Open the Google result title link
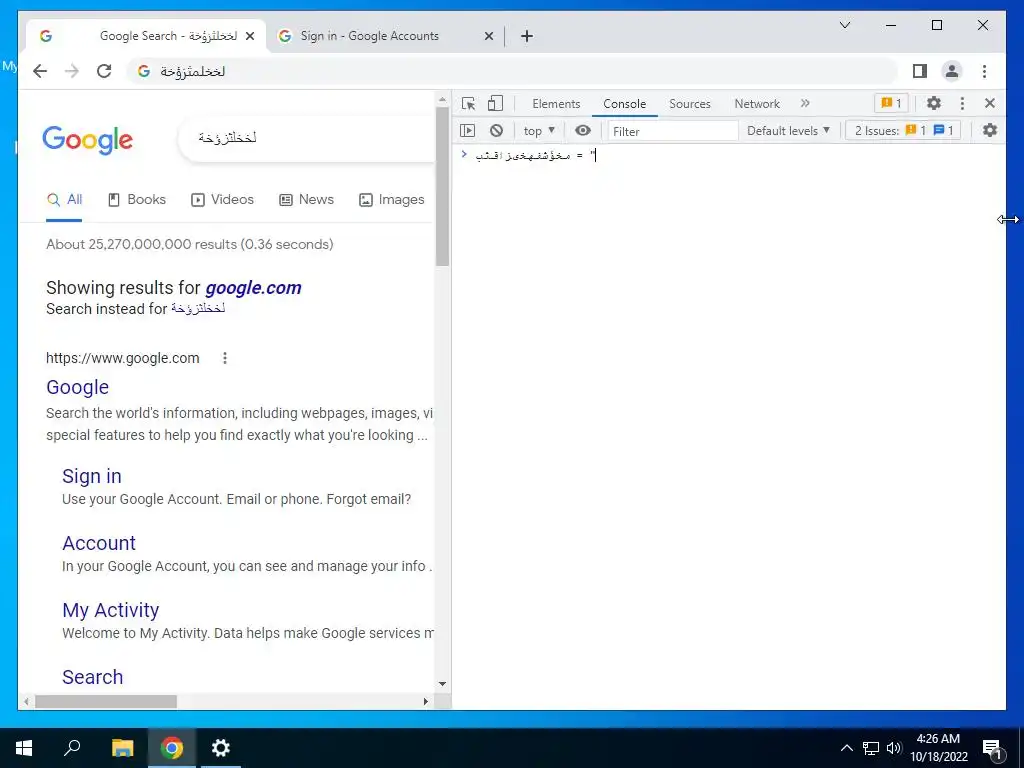The width and height of the screenshot is (1024, 768). click(x=78, y=387)
